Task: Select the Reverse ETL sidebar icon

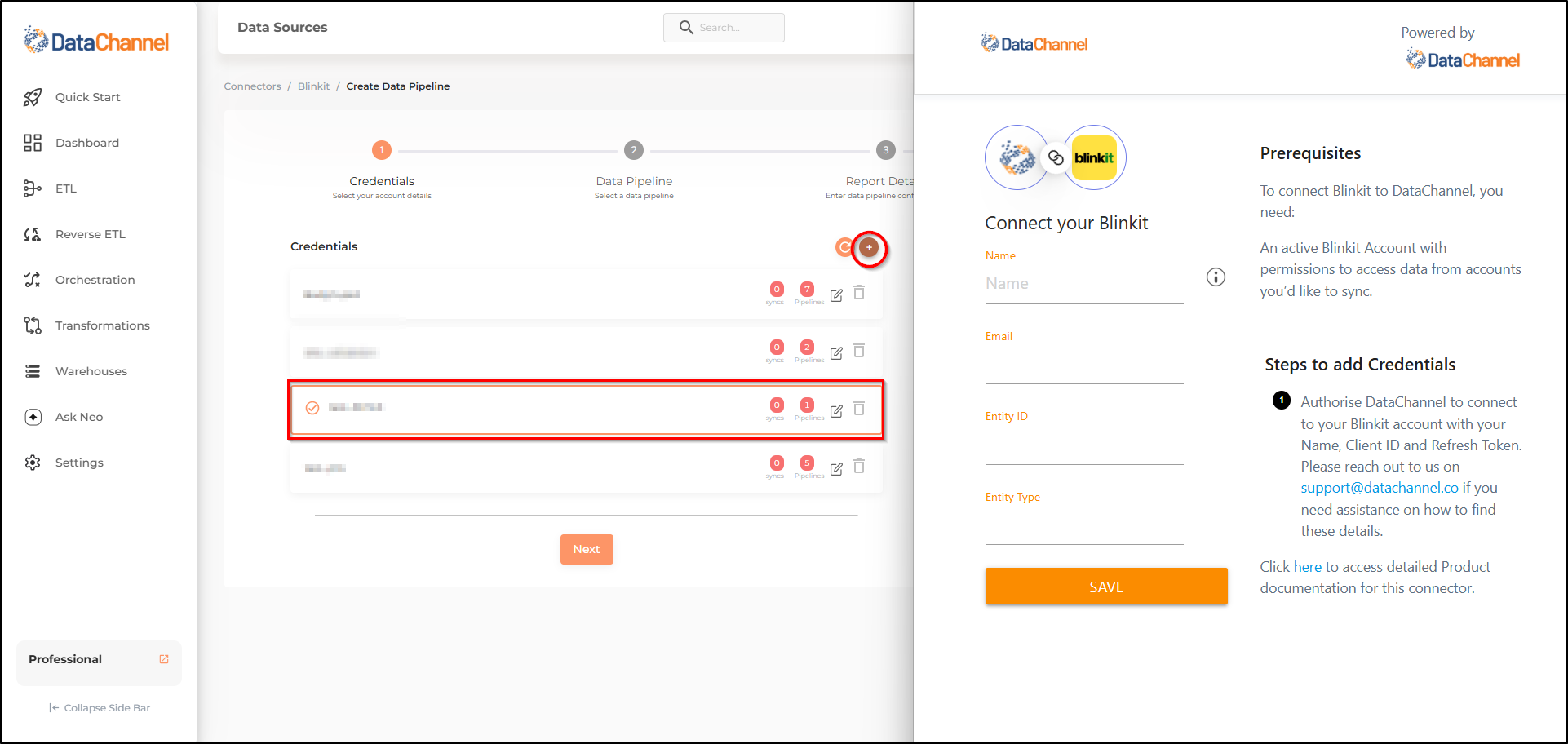Action: [x=33, y=234]
